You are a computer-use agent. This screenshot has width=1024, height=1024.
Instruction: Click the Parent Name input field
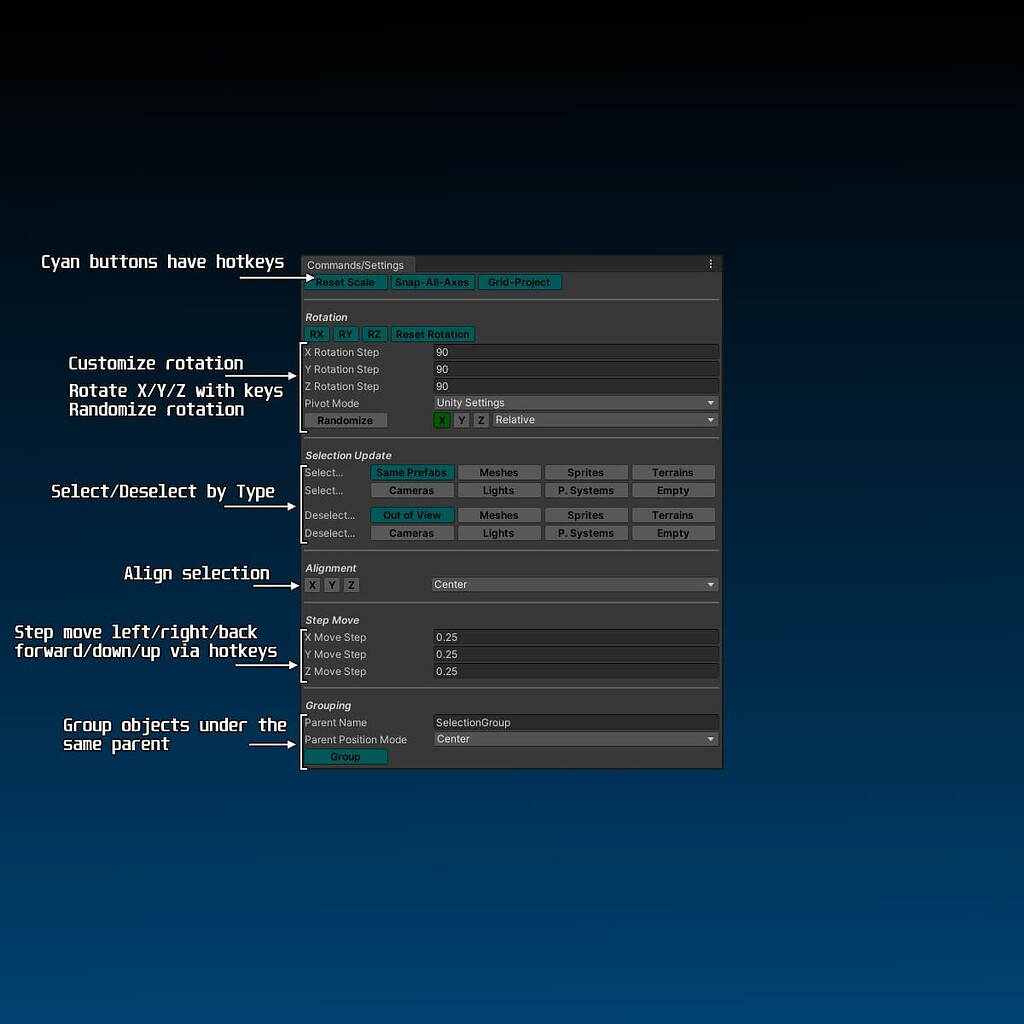point(576,722)
